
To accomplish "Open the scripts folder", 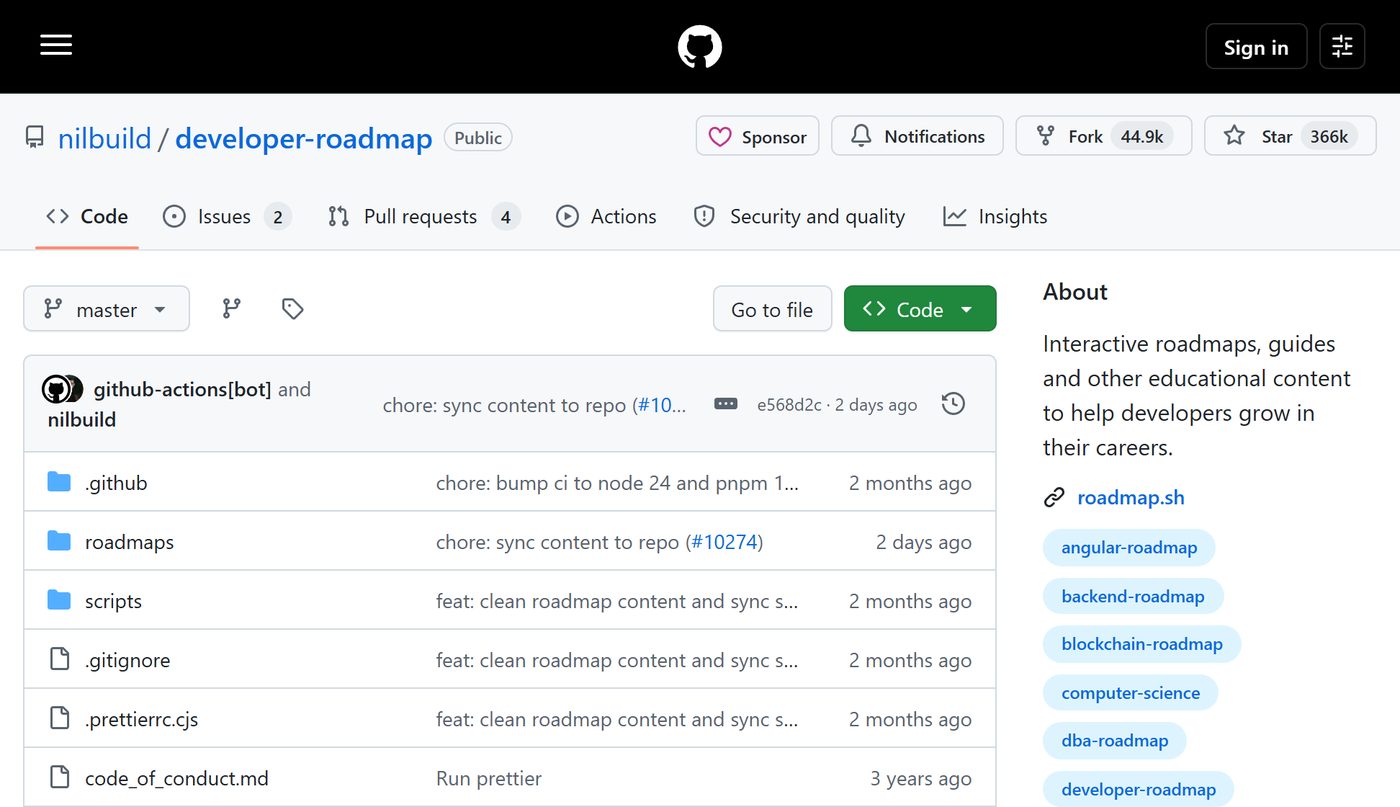I will [113, 601].
